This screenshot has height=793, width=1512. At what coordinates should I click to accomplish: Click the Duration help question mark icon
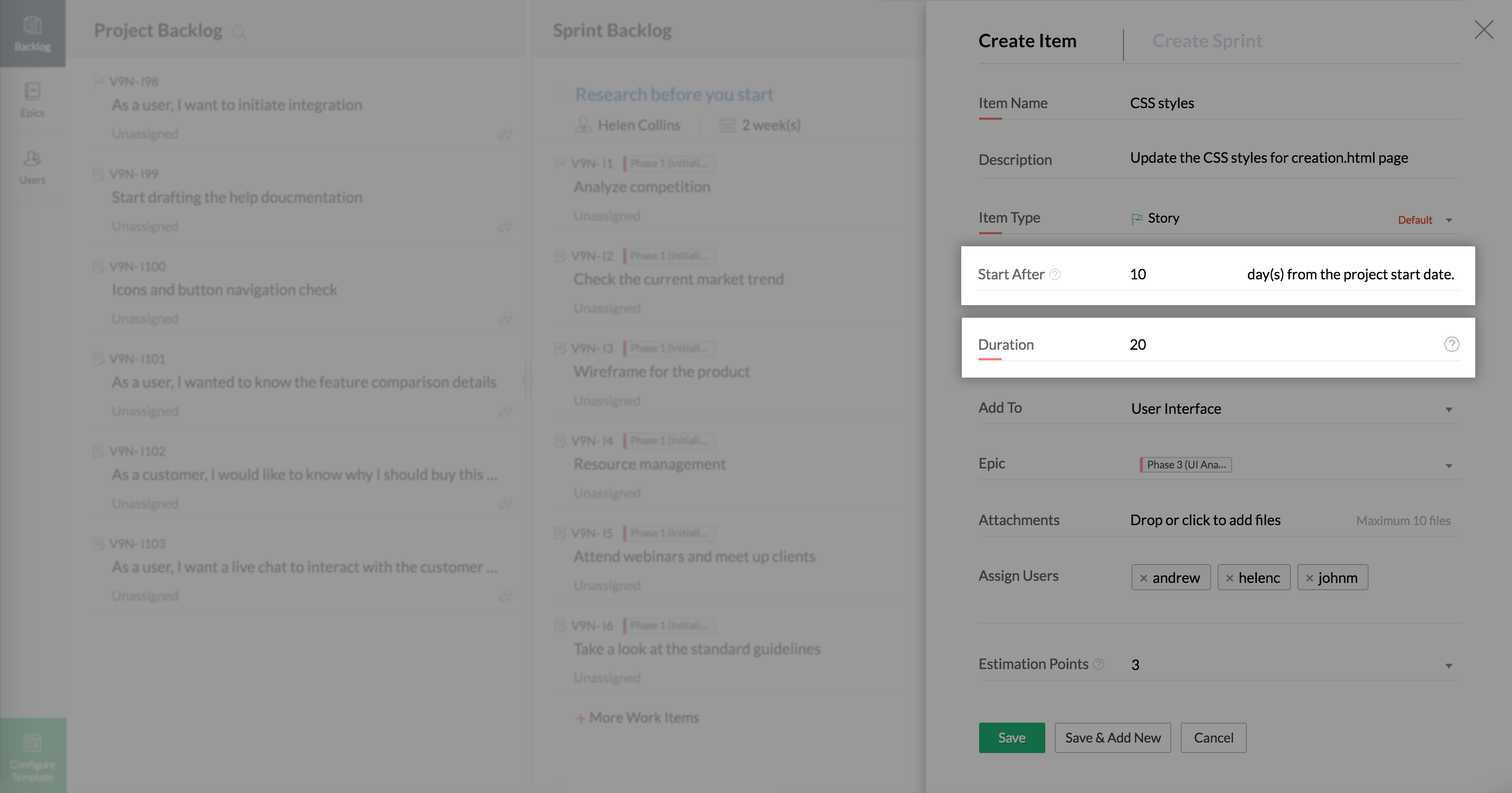pyautogui.click(x=1451, y=345)
